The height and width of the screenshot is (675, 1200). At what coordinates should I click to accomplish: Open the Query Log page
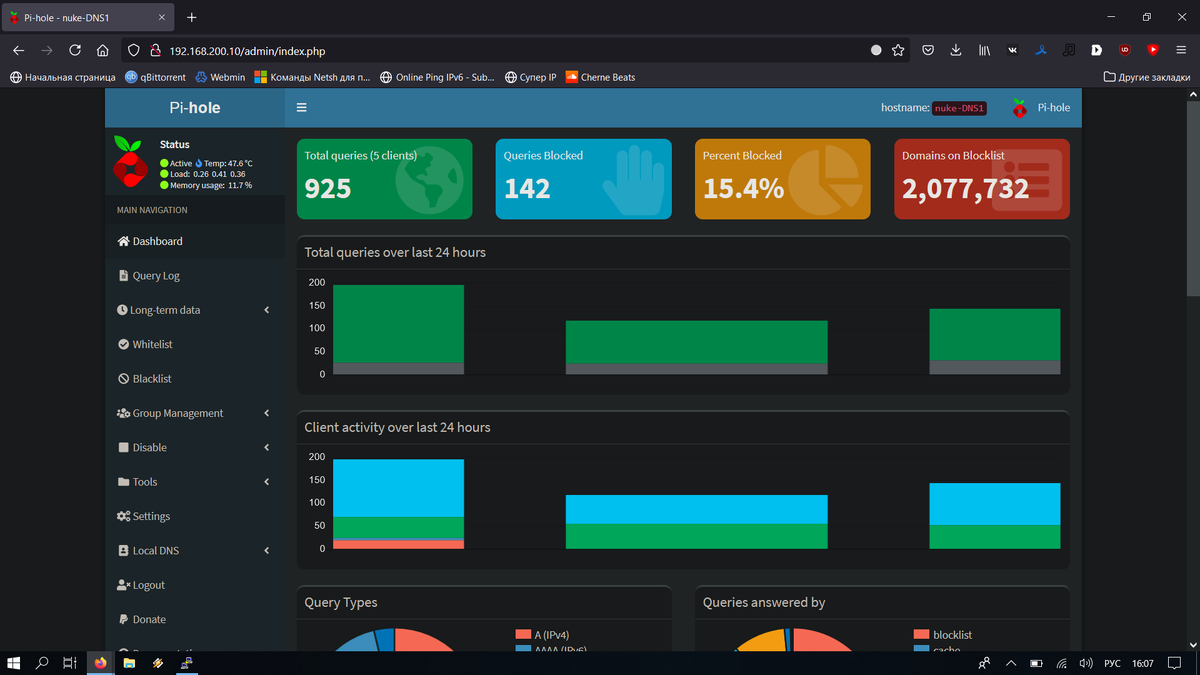click(195, 275)
